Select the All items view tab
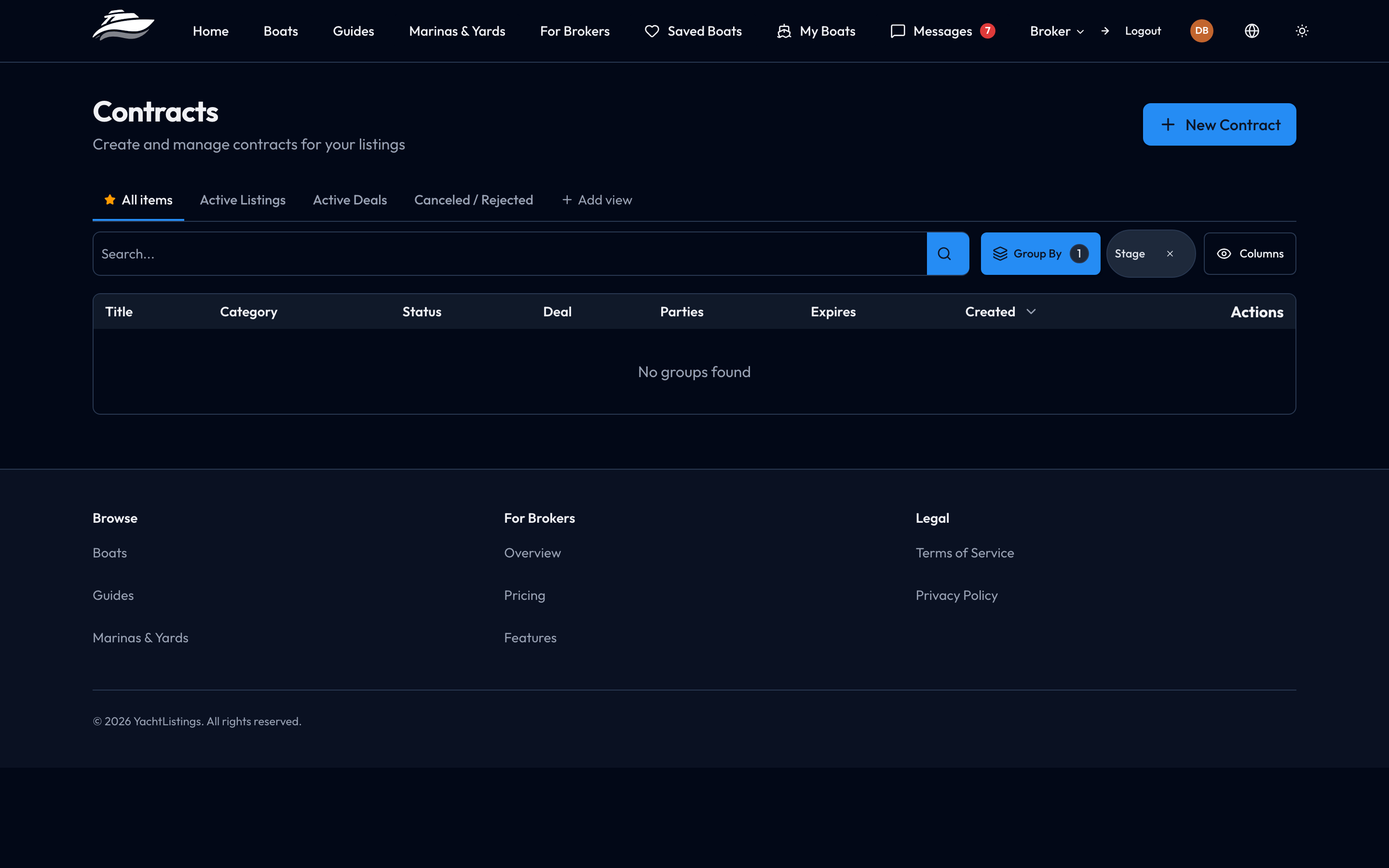Viewport: 1389px width, 868px height. tap(138, 200)
